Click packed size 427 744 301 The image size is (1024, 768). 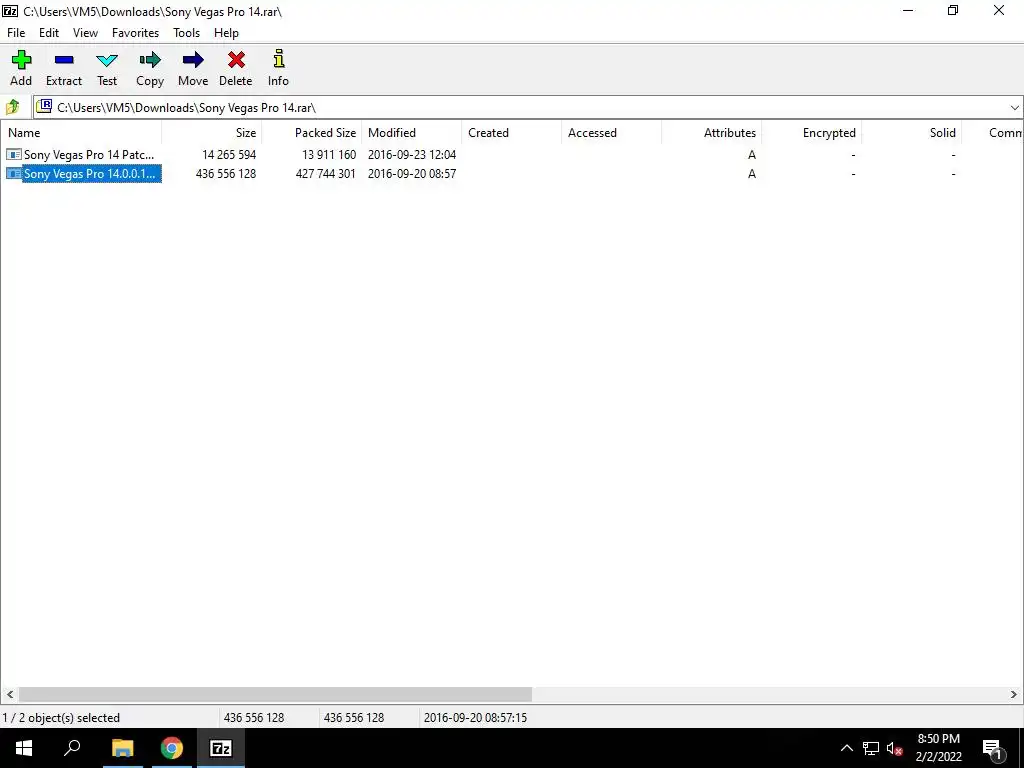click(x=326, y=174)
